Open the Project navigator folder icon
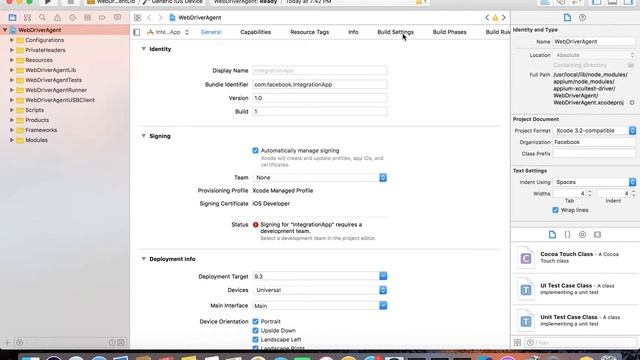The height and width of the screenshot is (360, 640). (12, 18)
